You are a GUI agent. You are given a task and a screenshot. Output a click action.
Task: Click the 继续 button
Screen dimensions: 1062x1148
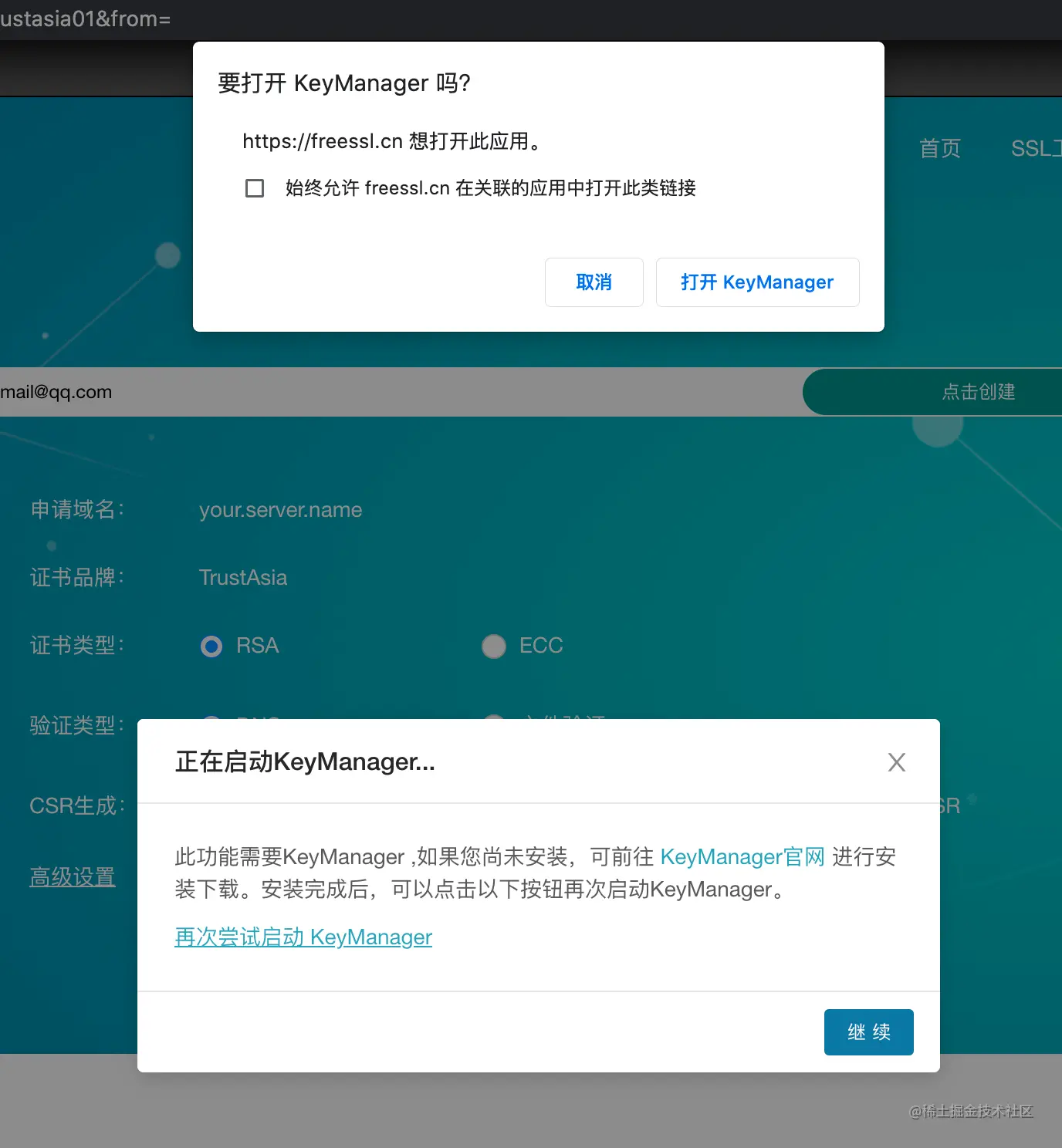869,1032
